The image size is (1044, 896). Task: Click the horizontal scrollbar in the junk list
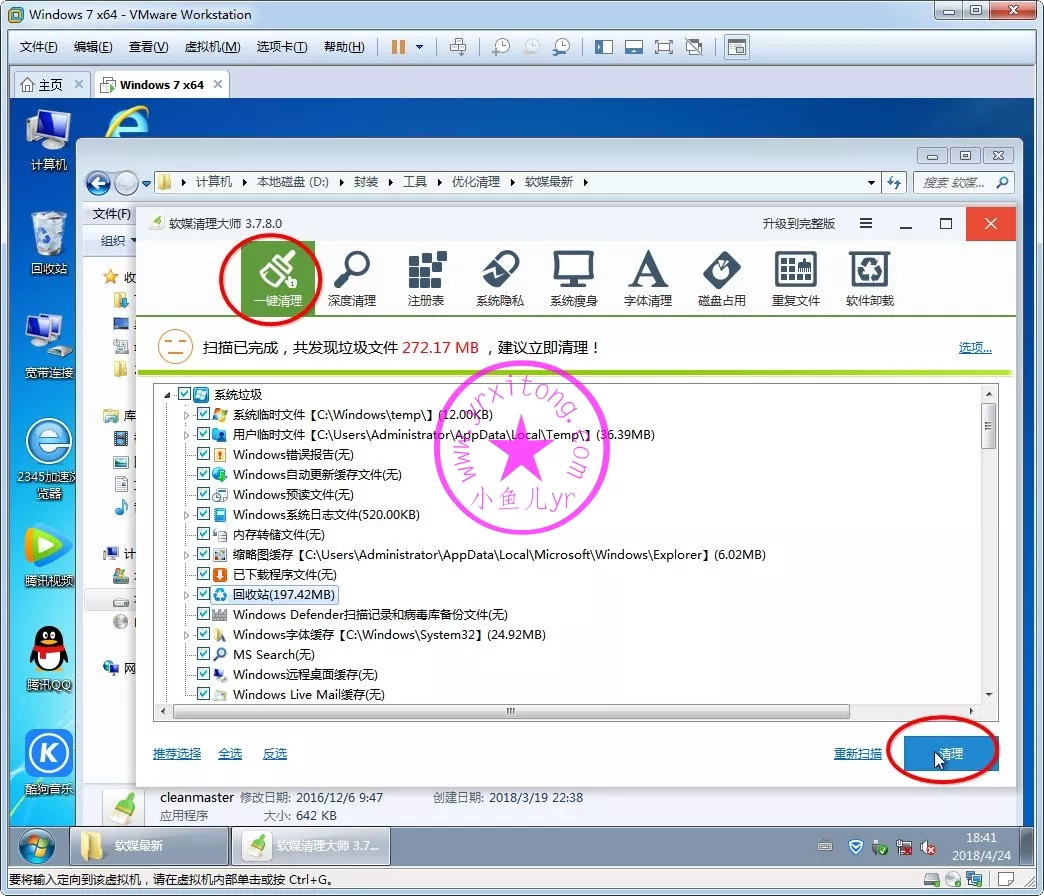coord(510,712)
